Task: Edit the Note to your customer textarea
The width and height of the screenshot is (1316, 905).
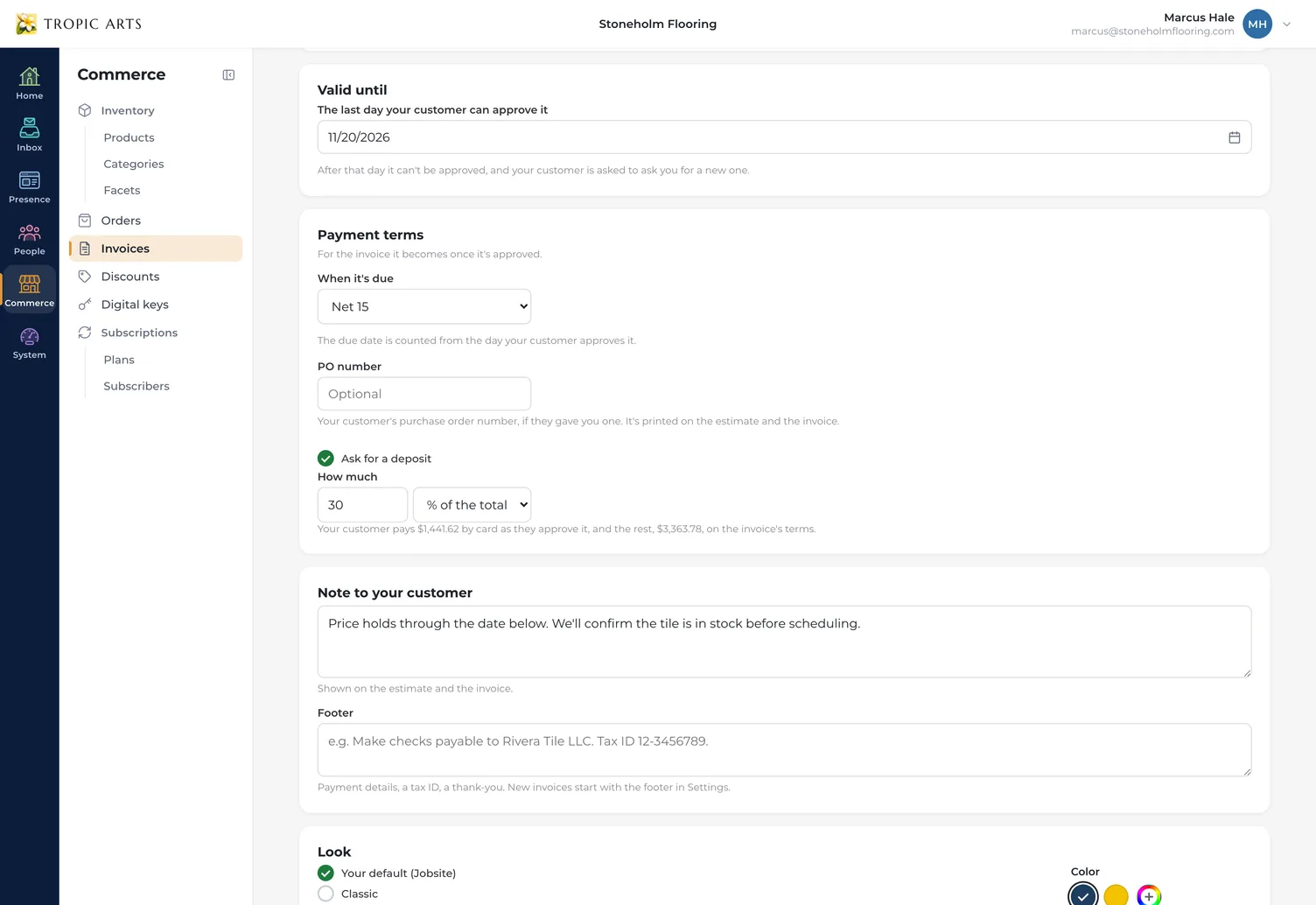Action: coord(784,642)
